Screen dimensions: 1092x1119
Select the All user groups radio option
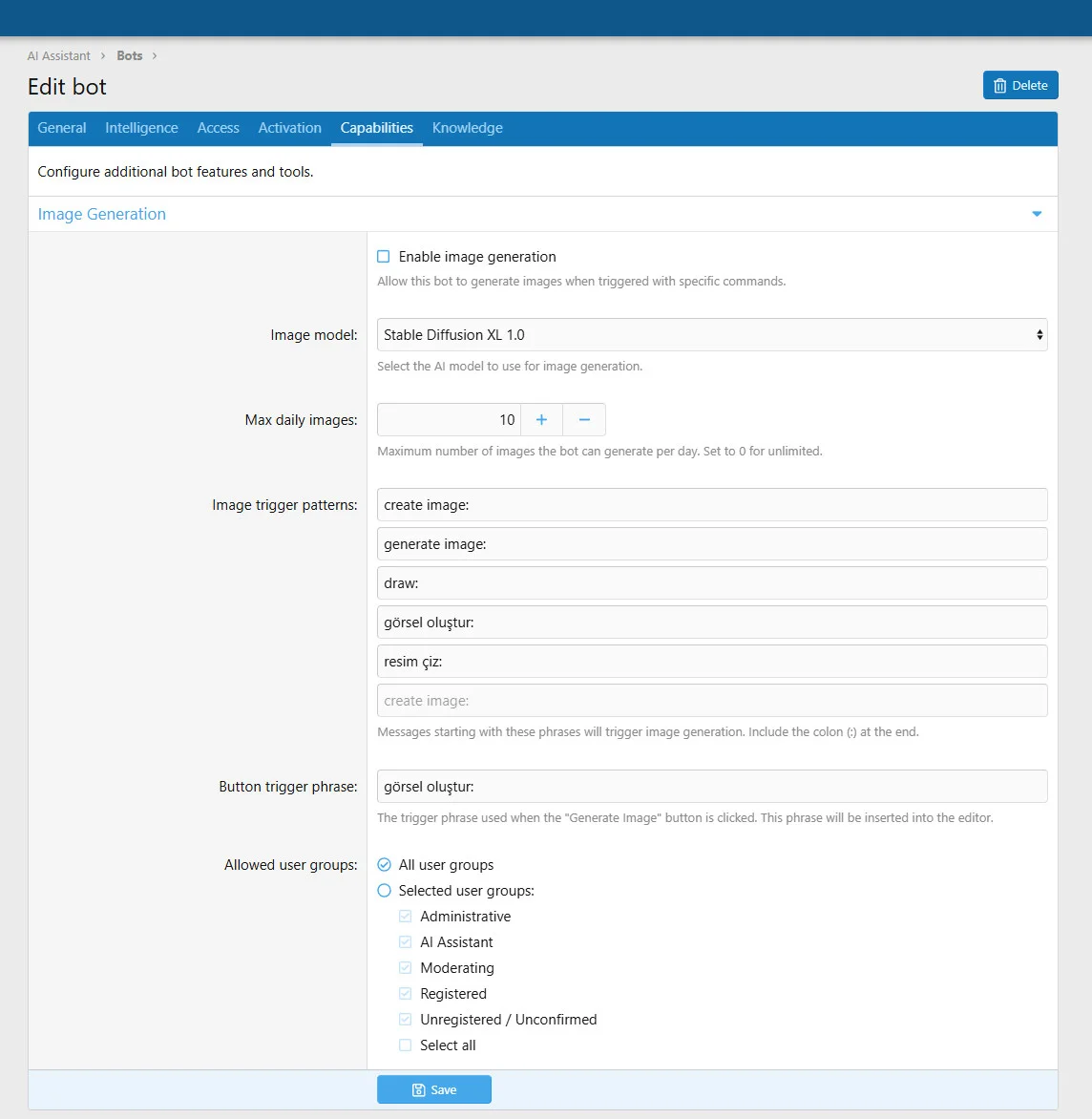click(x=385, y=865)
